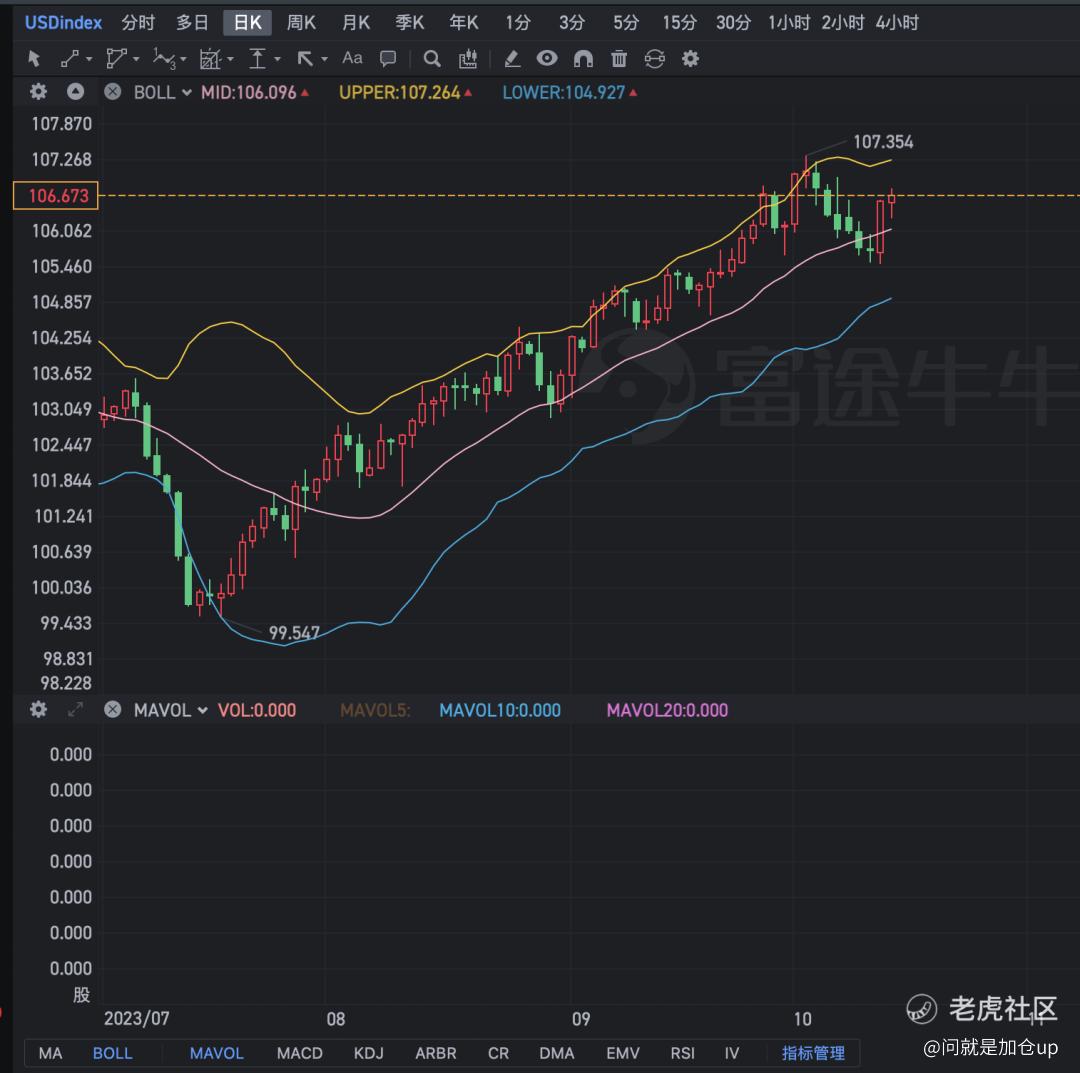The height and width of the screenshot is (1073, 1080).
Task: Expand the MAVOL indicator dropdown
Action: pyautogui.click(x=202, y=710)
